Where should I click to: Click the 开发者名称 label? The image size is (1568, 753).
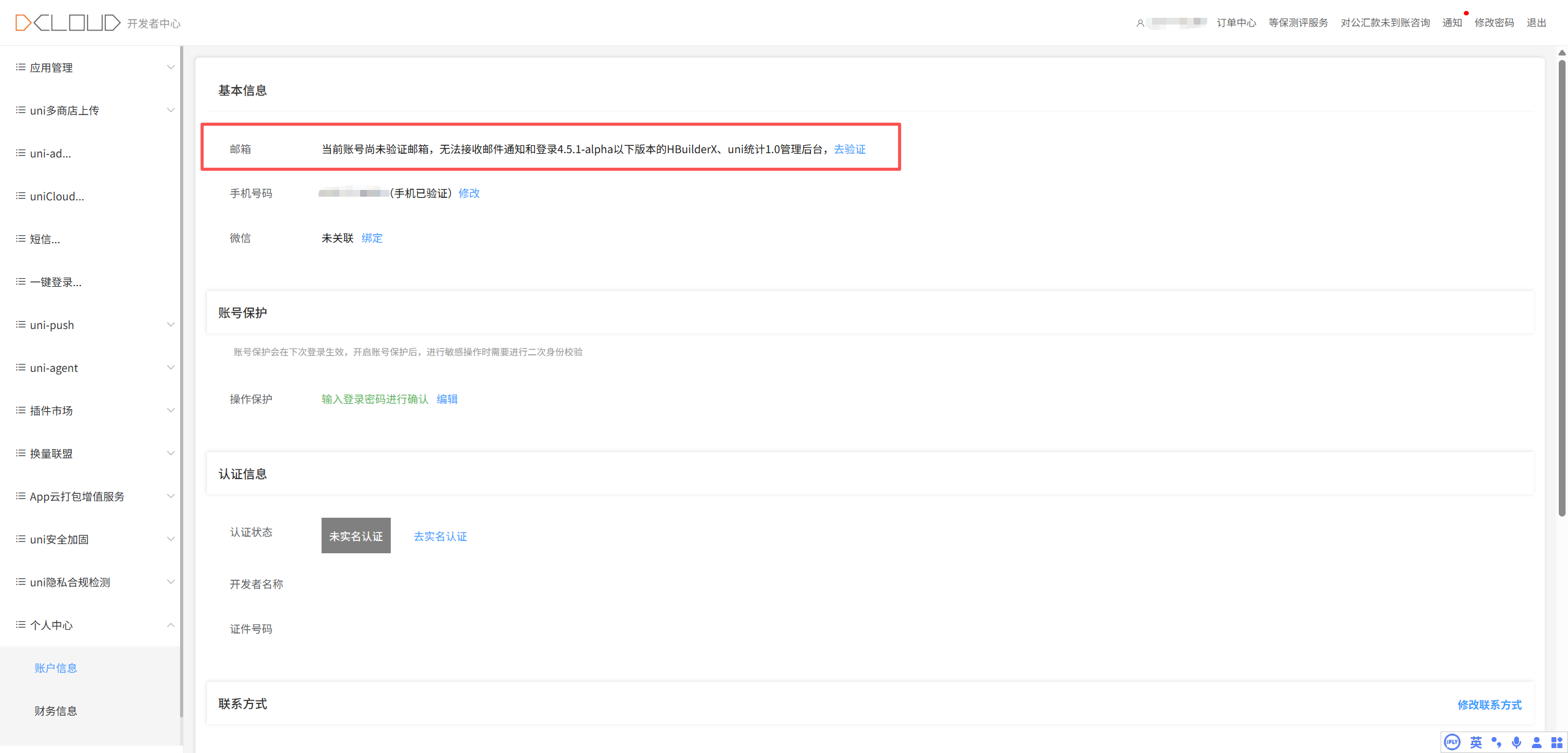tap(256, 585)
